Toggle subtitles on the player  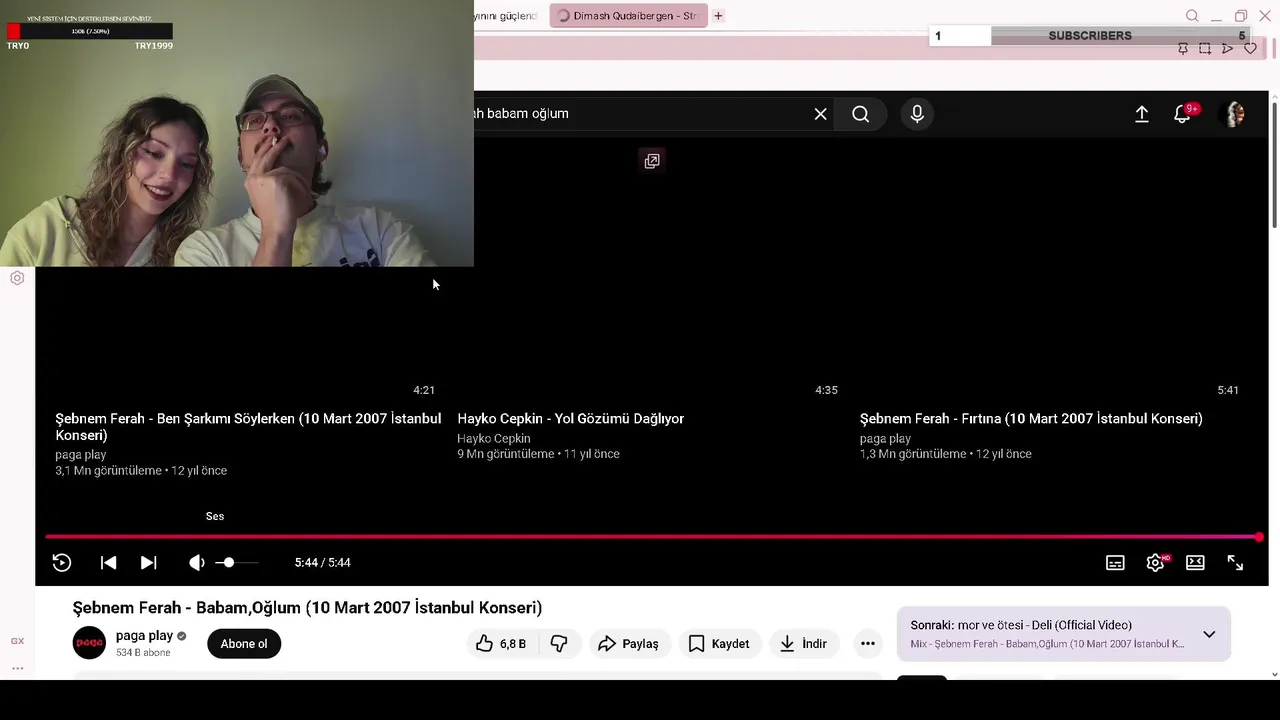pos(1115,563)
